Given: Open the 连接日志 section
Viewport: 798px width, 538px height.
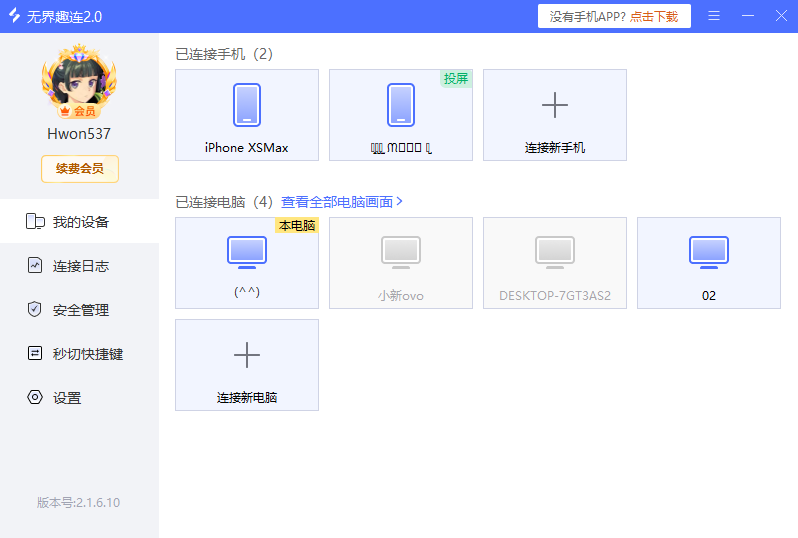Looking at the screenshot, I should [x=80, y=266].
